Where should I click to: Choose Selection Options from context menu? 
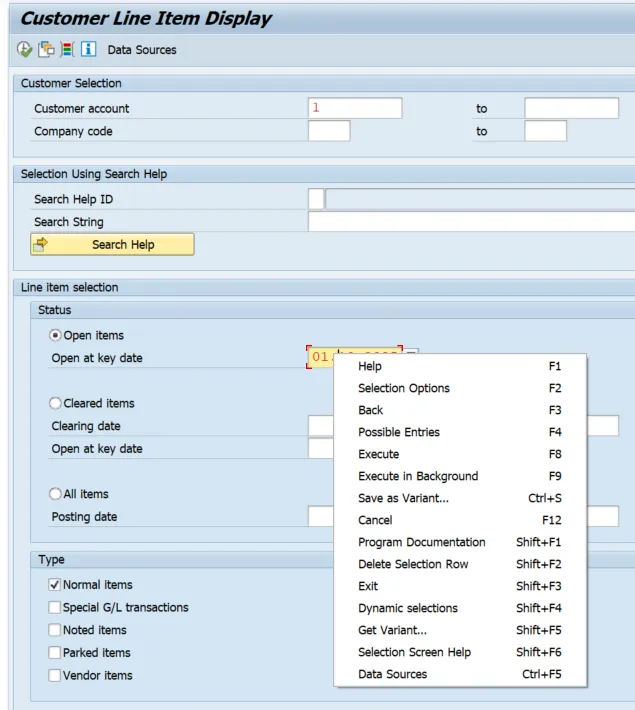tap(404, 388)
